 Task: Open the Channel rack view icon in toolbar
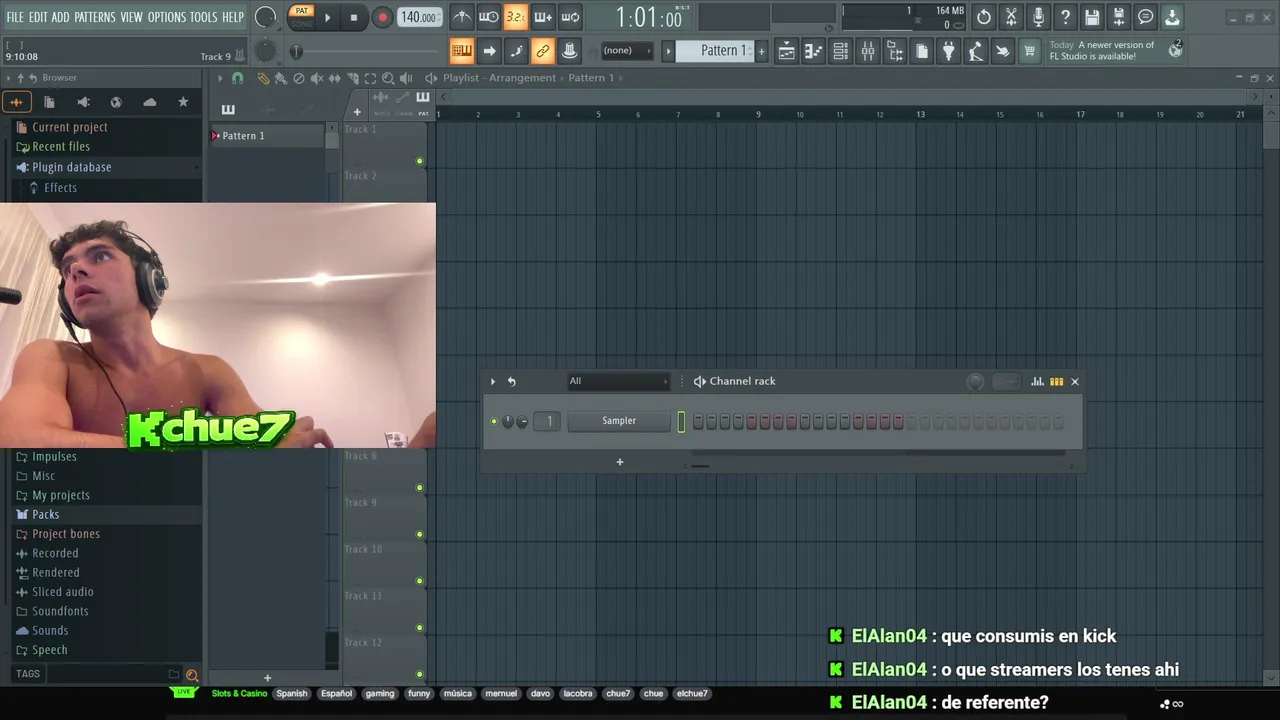(841, 51)
